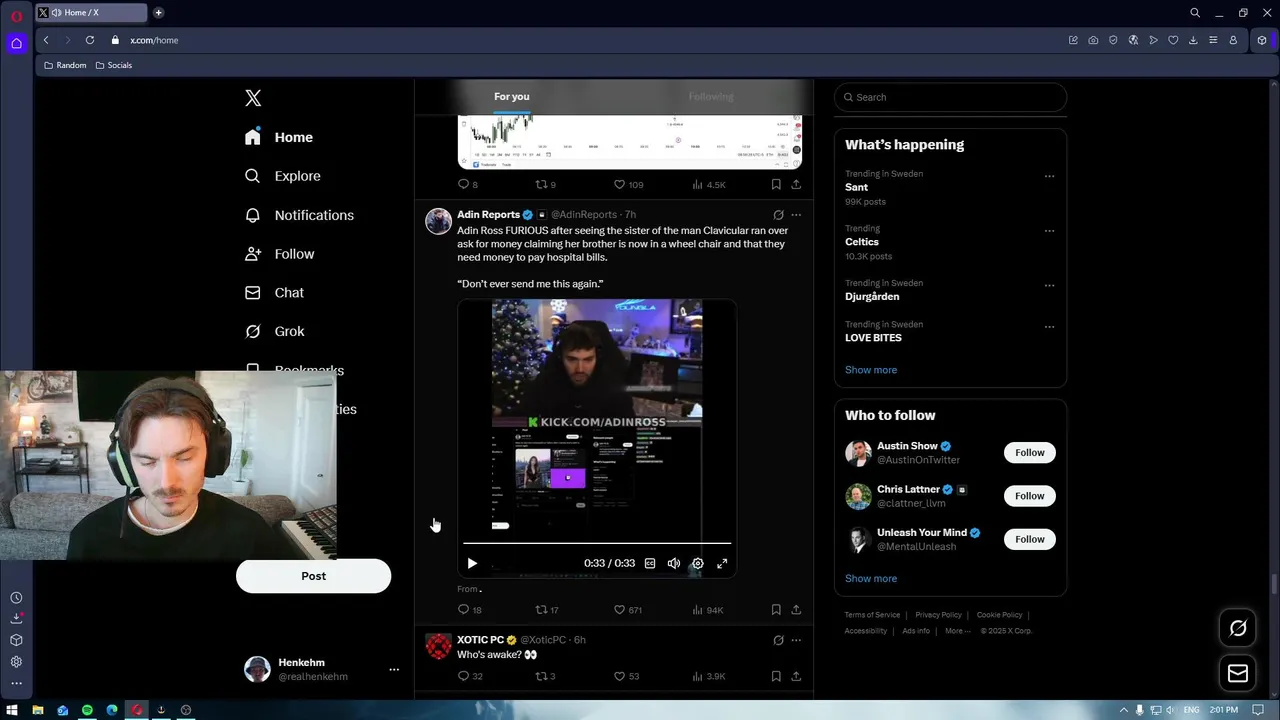Open Opera snapshot camera tool
The image size is (1280, 720).
pyautogui.click(x=1093, y=40)
